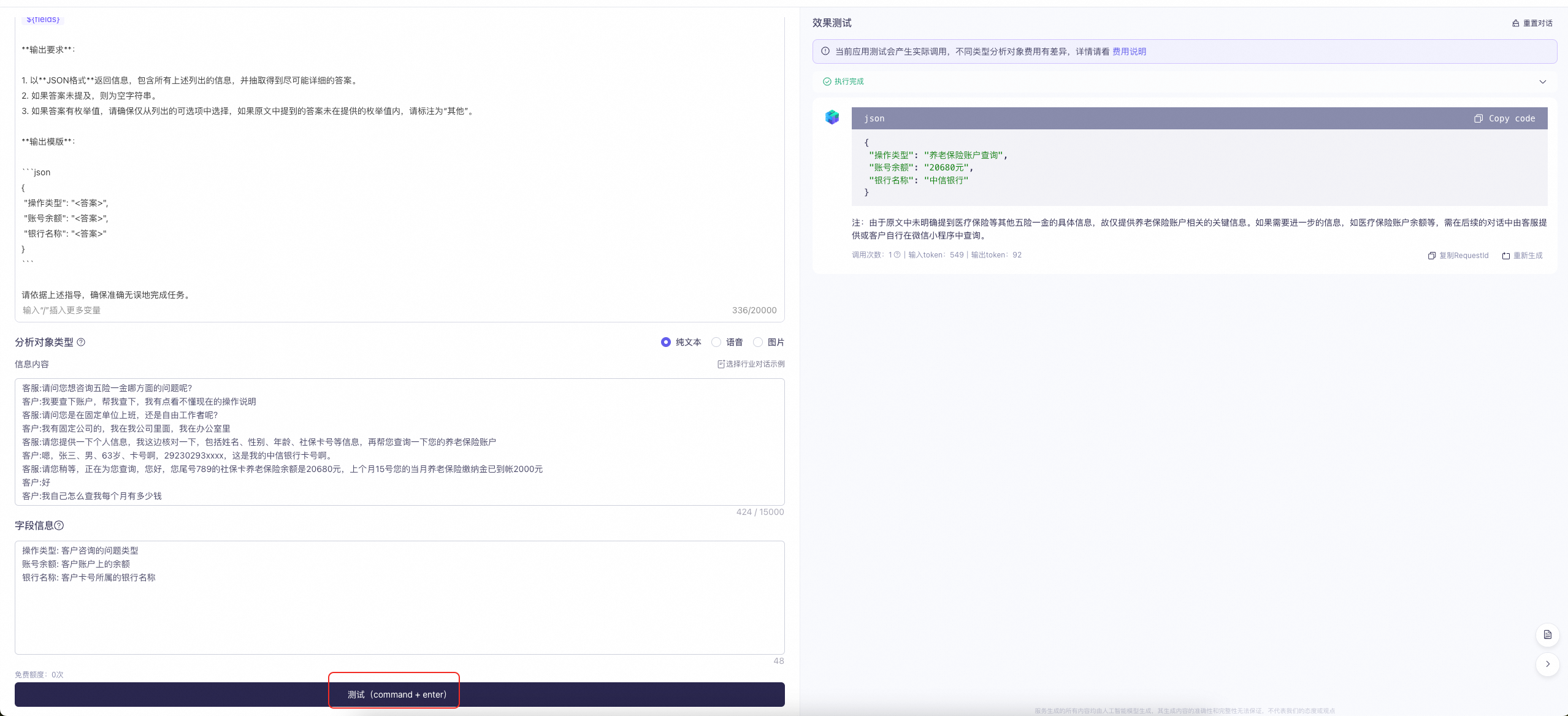The image size is (1568, 716).
Task: Click help icon beside 字段信息
Action: click(59, 525)
